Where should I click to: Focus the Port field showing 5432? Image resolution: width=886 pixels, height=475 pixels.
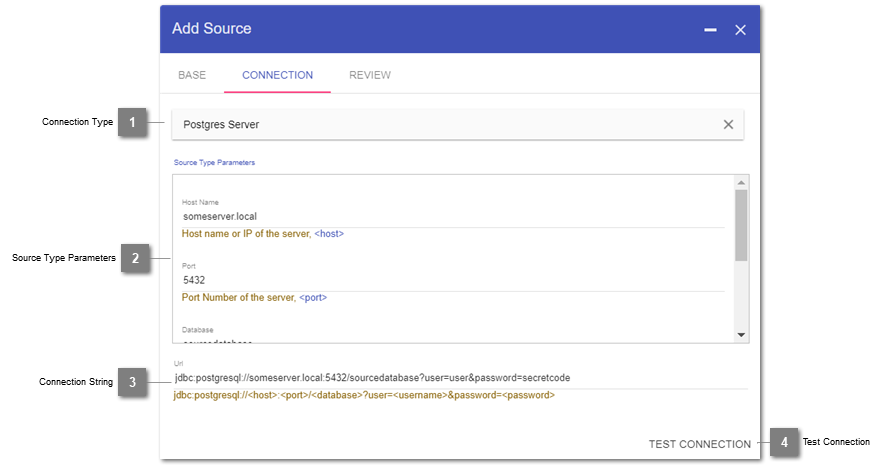pos(452,280)
